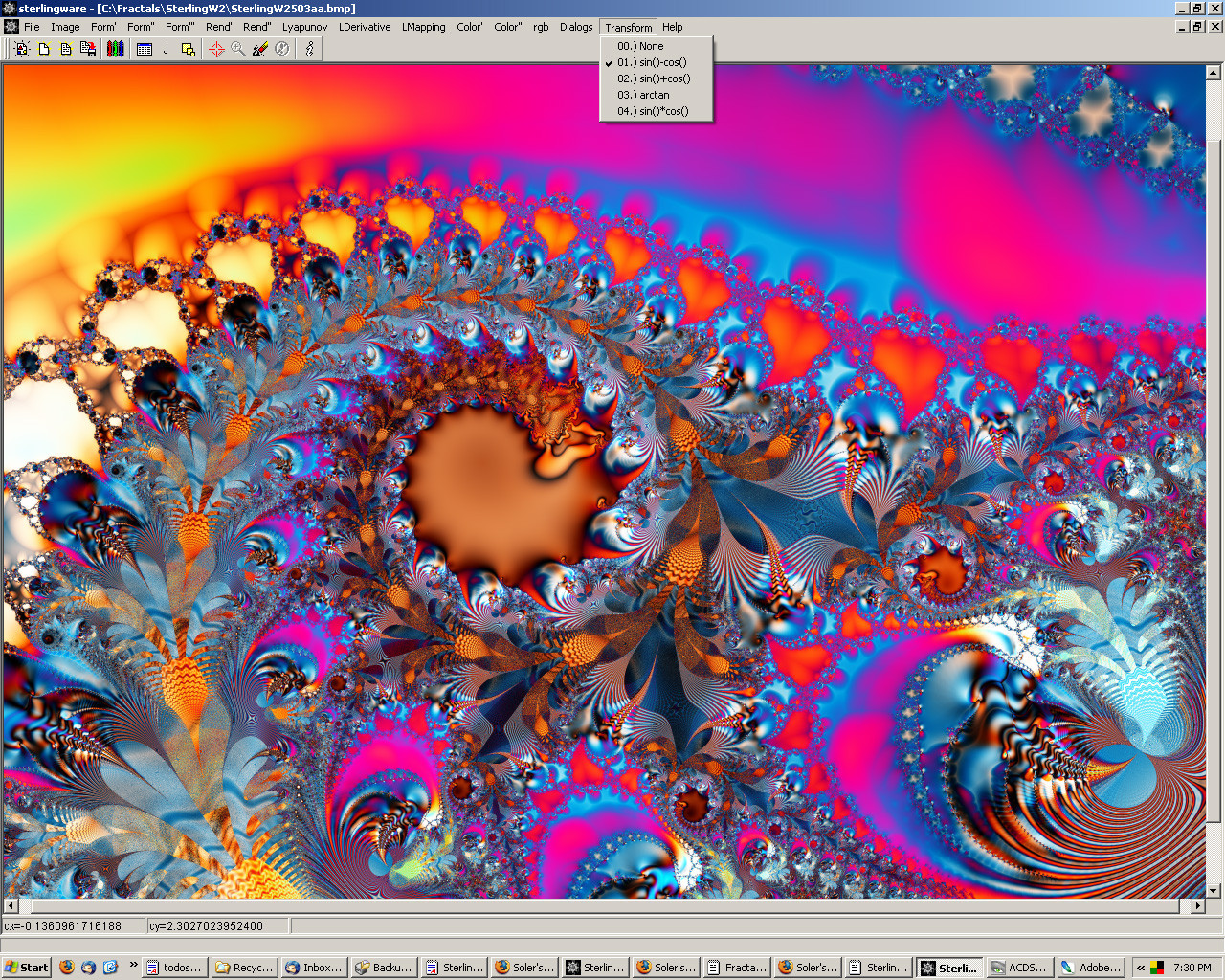Image resolution: width=1225 pixels, height=980 pixels.
Task: Click the save-to-disk toolbar icon
Action: click(x=88, y=49)
